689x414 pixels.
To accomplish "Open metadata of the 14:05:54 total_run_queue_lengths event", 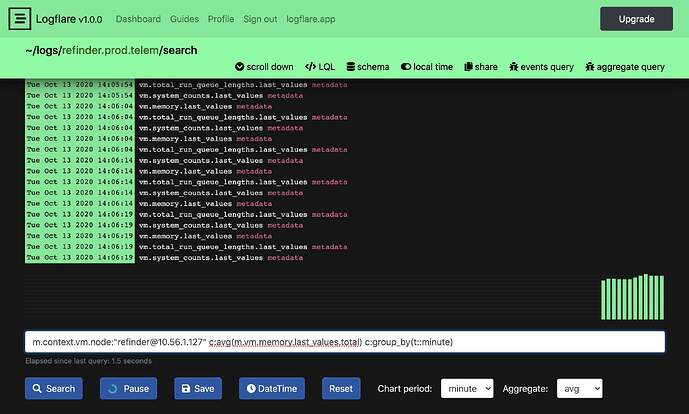I will tap(330, 85).
